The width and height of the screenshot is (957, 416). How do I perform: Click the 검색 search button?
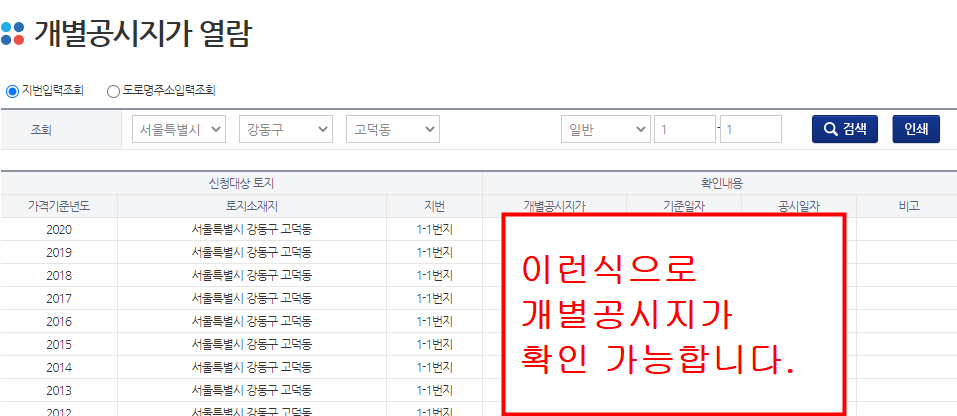click(x=845, y=129)
